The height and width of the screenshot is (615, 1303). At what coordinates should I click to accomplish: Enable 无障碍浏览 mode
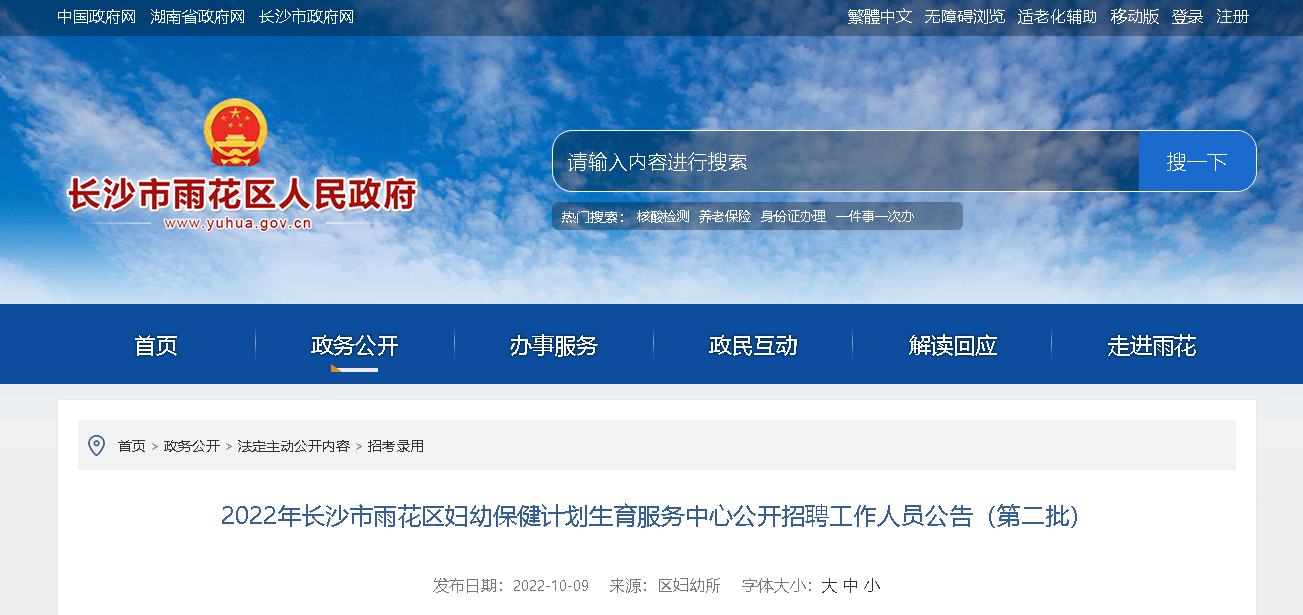tap(964, 17)
